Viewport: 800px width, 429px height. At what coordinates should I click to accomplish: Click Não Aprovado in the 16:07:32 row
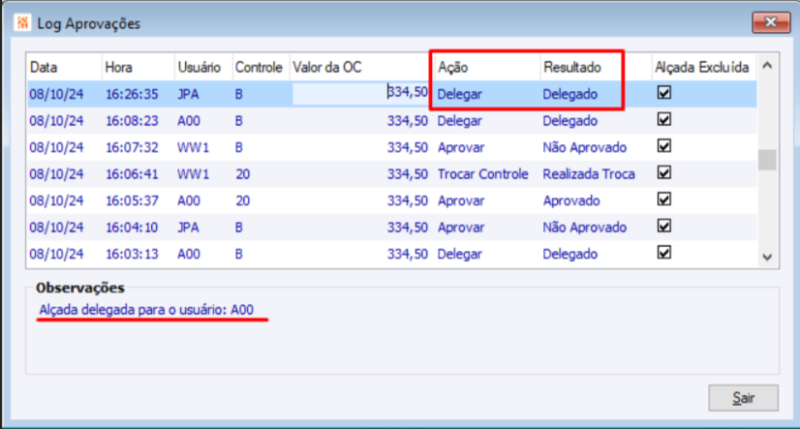click(584, 147)
